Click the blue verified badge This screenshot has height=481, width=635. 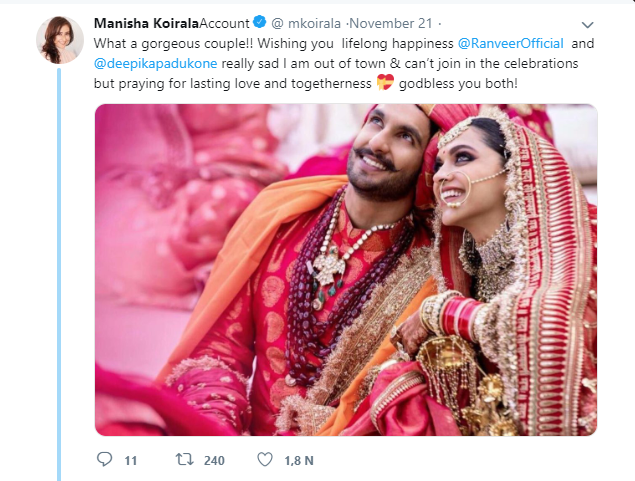[x=260, y=23]
